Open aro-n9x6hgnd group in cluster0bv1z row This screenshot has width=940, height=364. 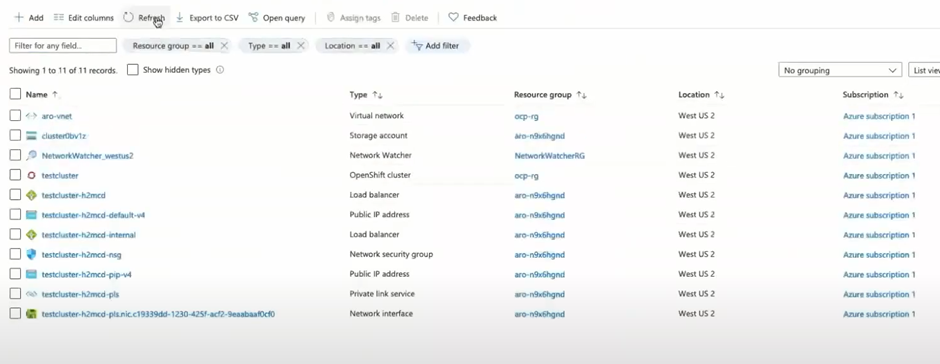coord(540,136)
